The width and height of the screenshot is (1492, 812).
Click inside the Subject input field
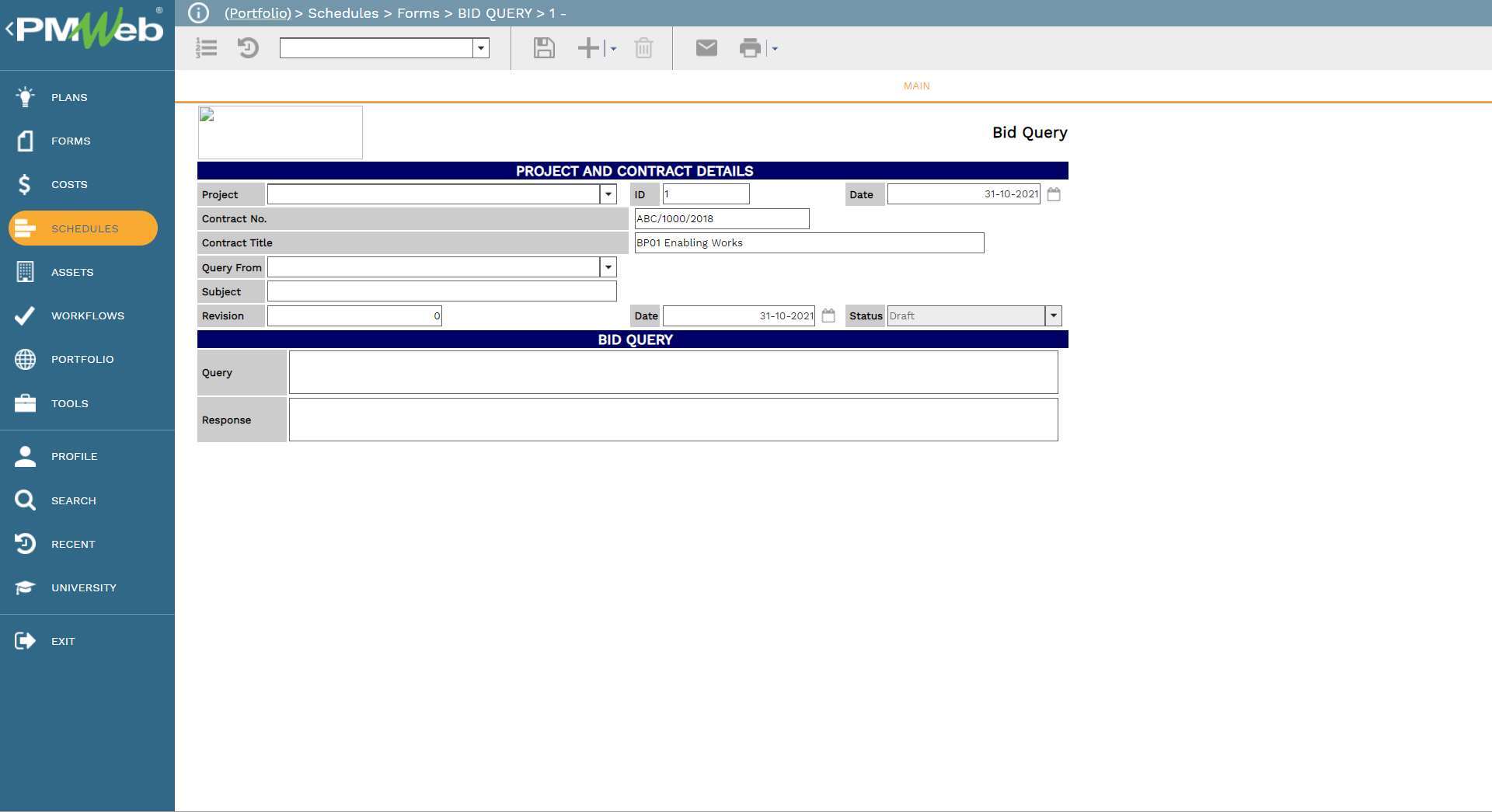[441, 291]
